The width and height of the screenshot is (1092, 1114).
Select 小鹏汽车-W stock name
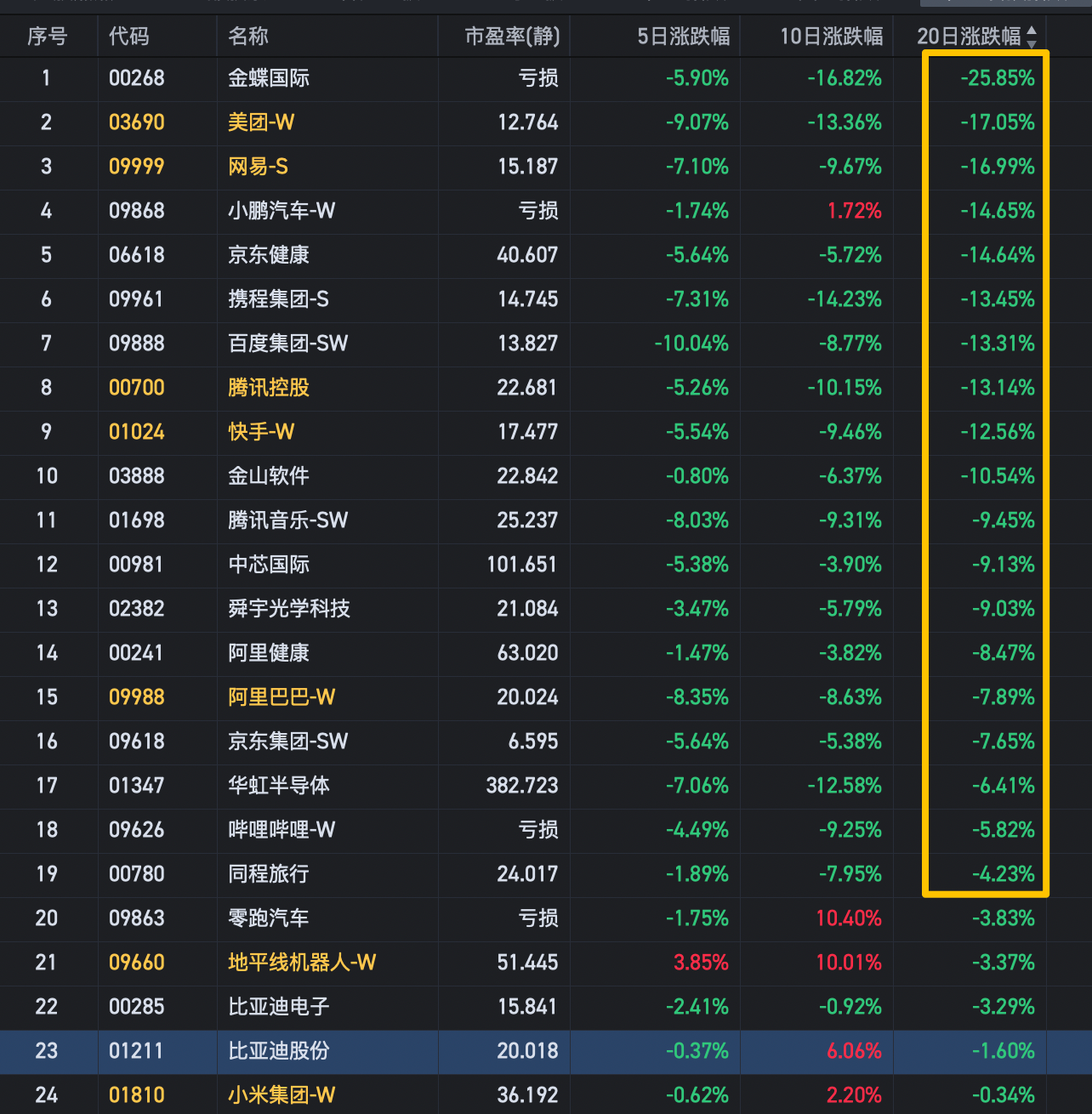282,211
